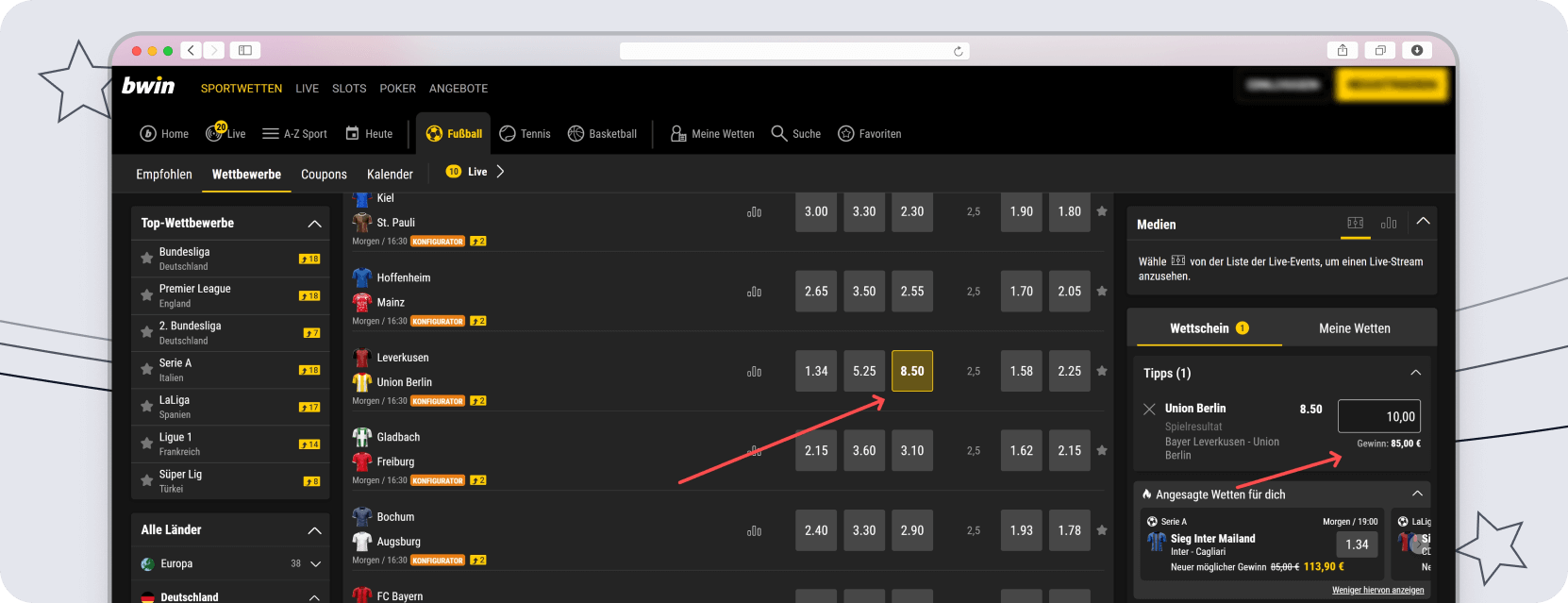Toggle the browser sidebar button

(x=245, y=50)
